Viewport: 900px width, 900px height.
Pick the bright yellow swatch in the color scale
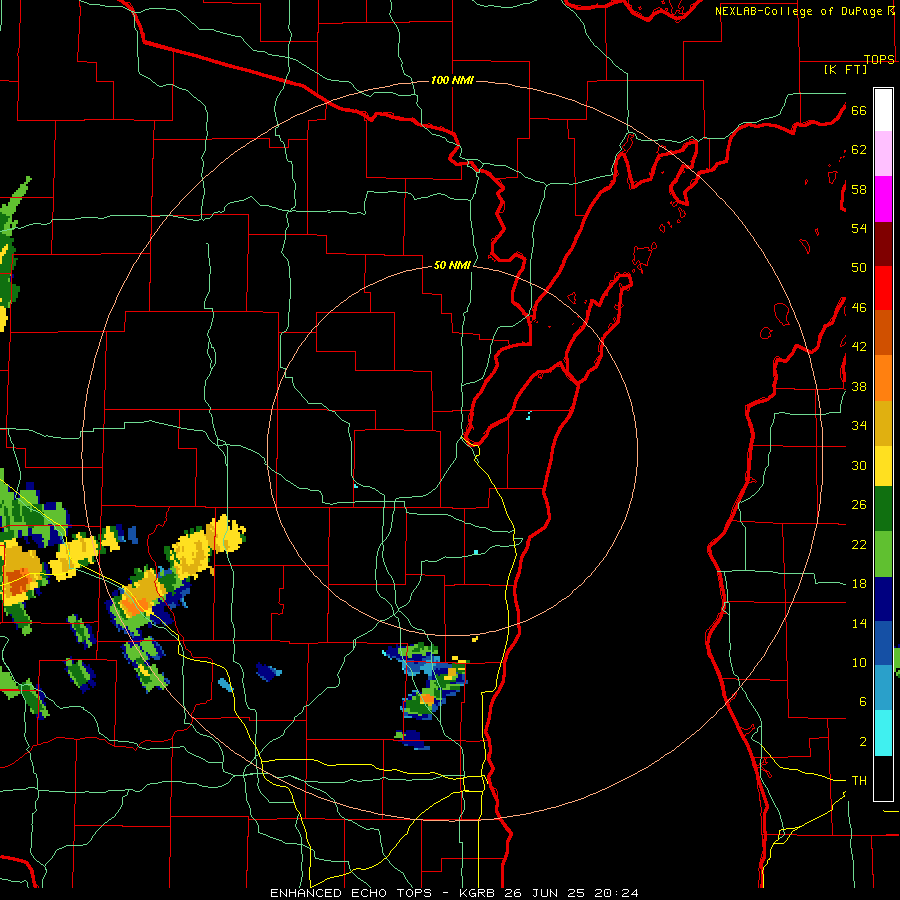pyautogui.click(x=883, y=466)
